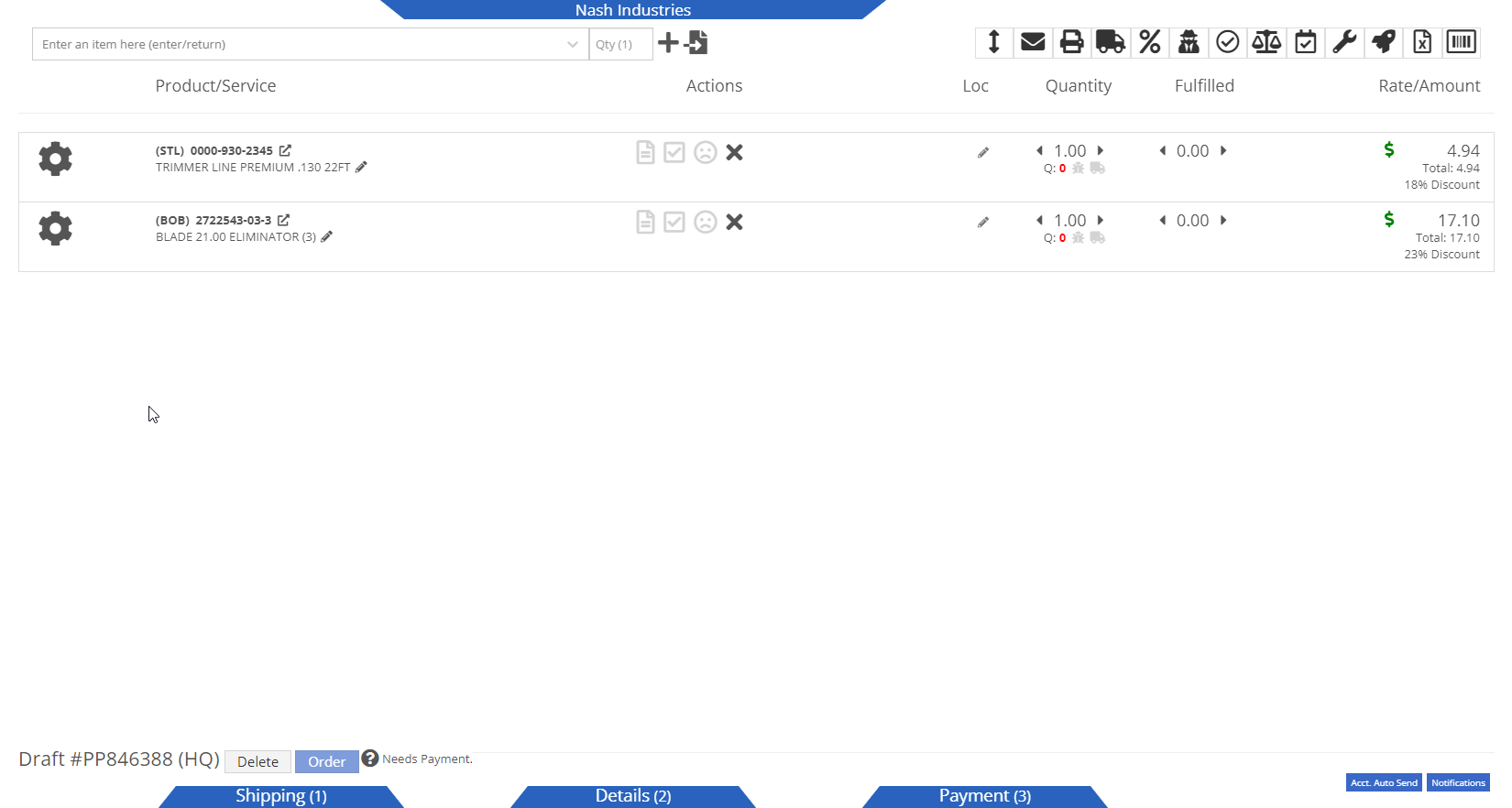Click the 23% Discount label

point(1441,254)
